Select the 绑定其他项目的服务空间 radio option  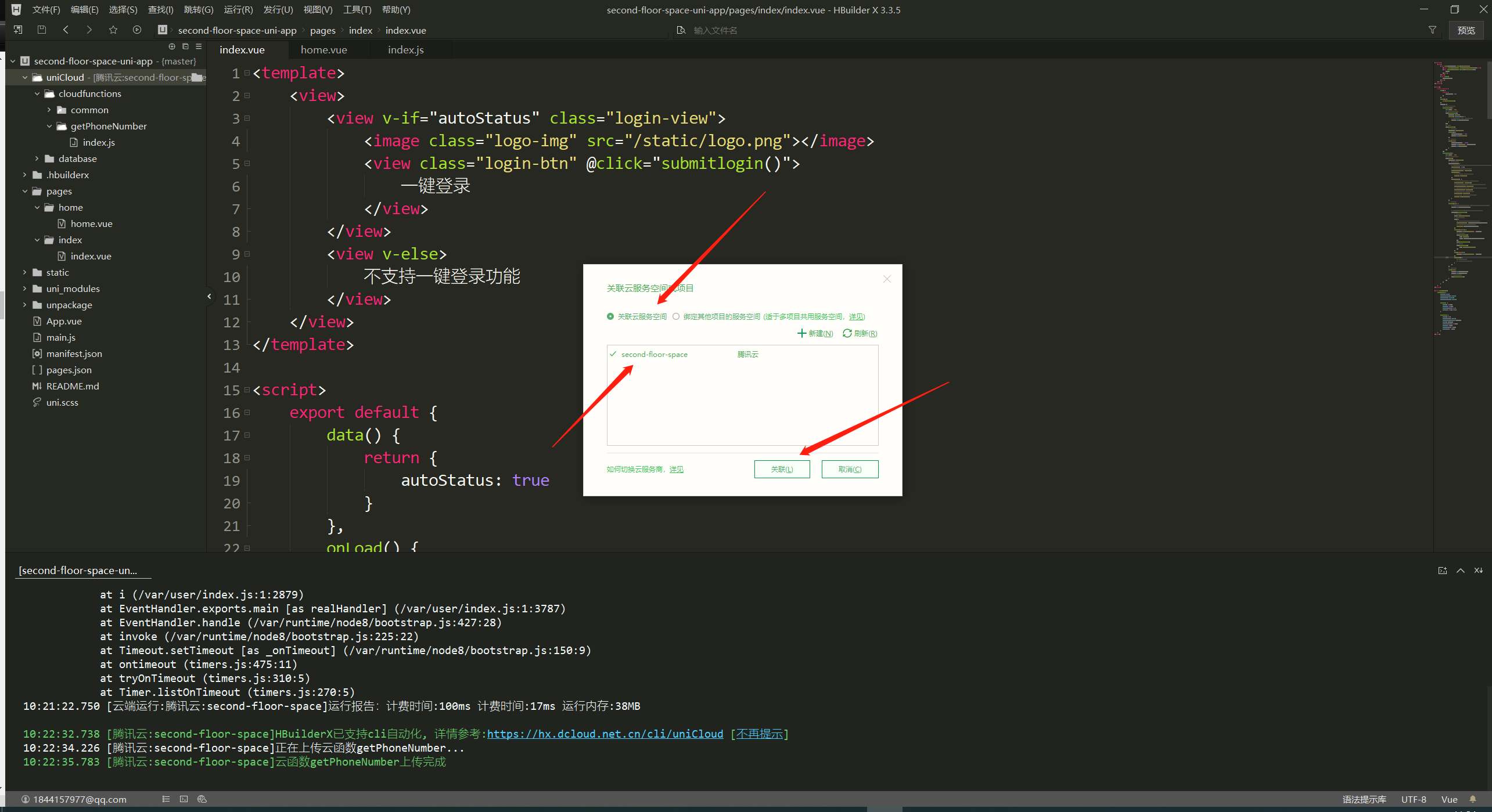pyautogui.click(x=676, y=316)
